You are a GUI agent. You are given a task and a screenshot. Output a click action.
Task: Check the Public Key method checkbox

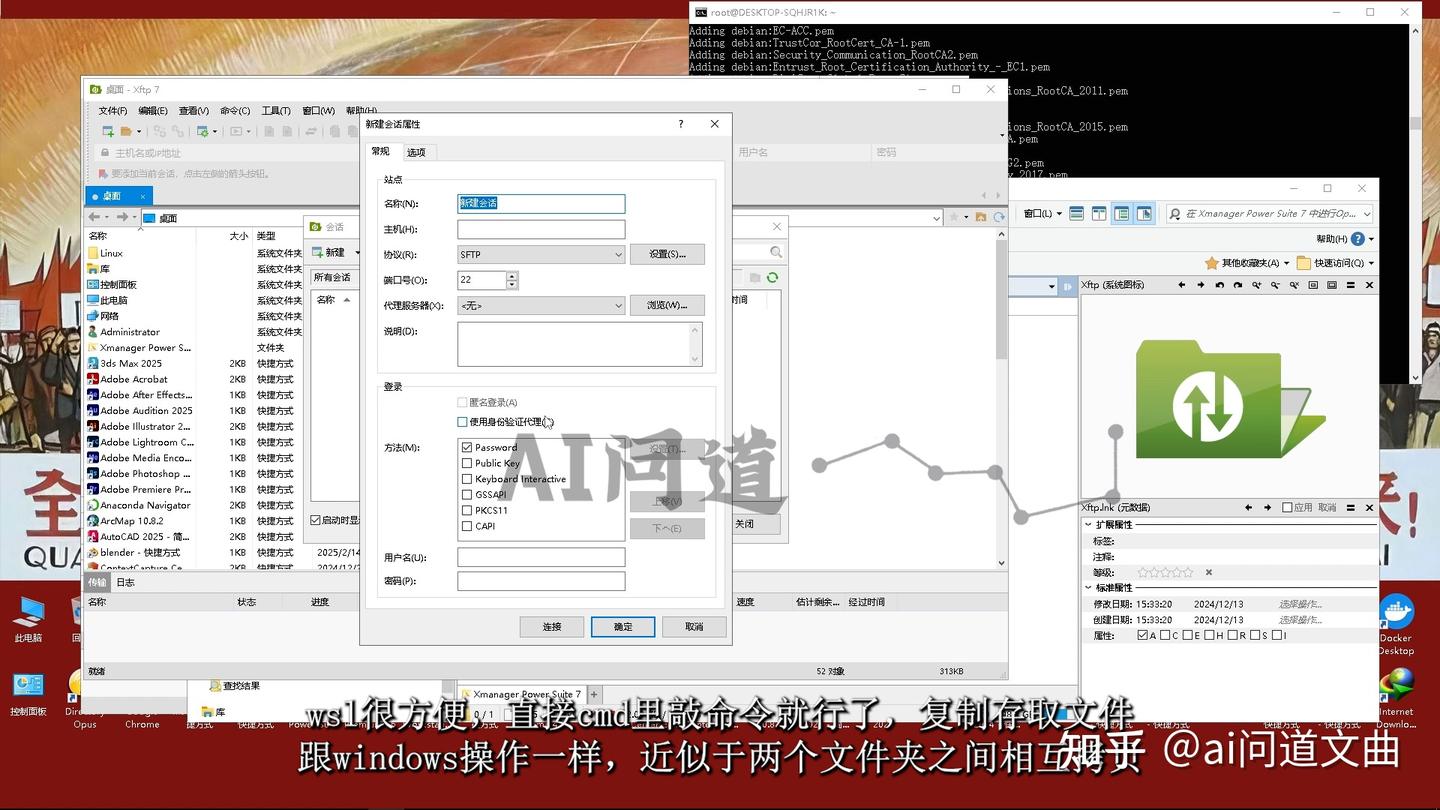467,463
